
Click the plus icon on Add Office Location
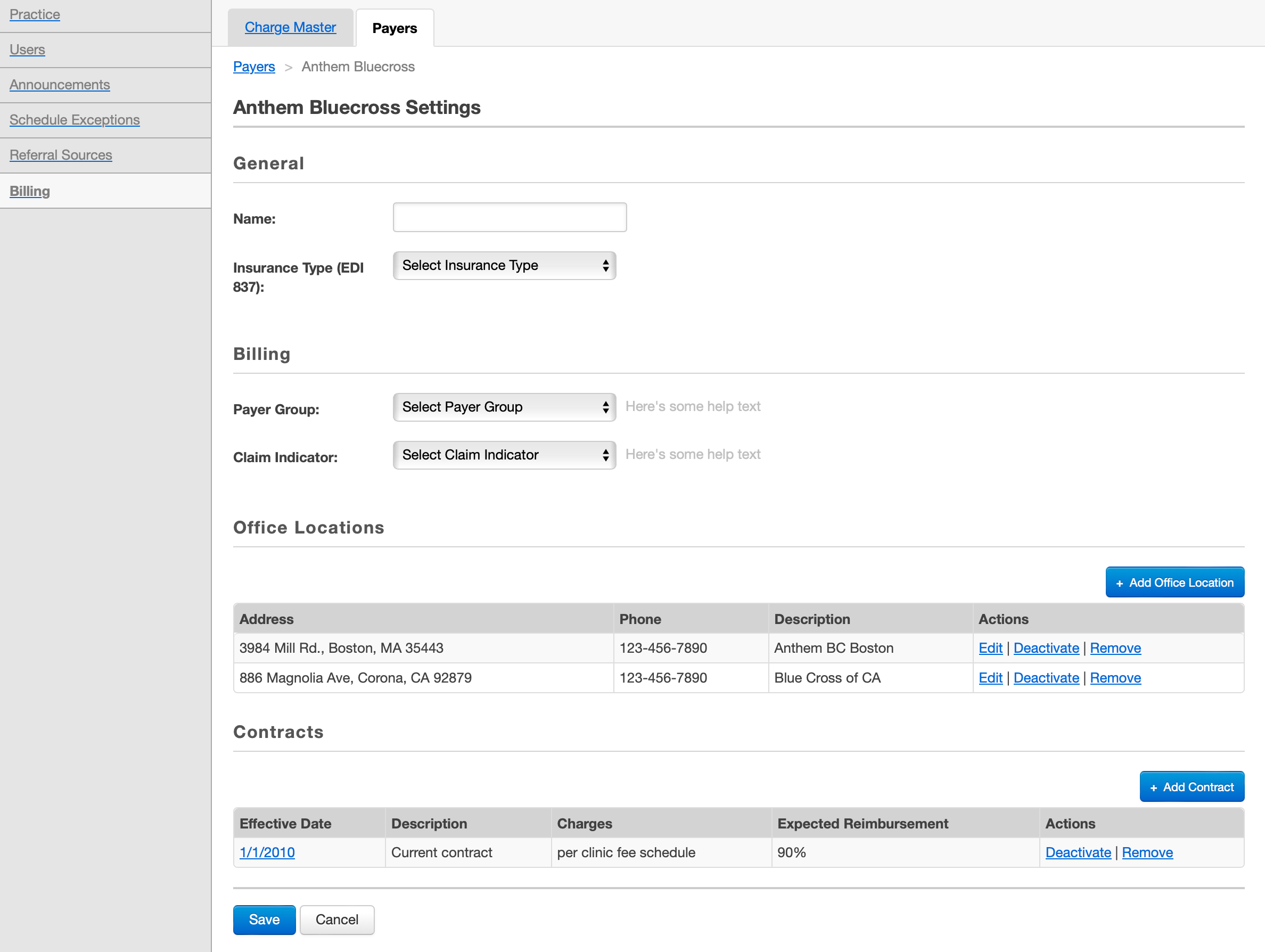click(x=1119, y=583)
